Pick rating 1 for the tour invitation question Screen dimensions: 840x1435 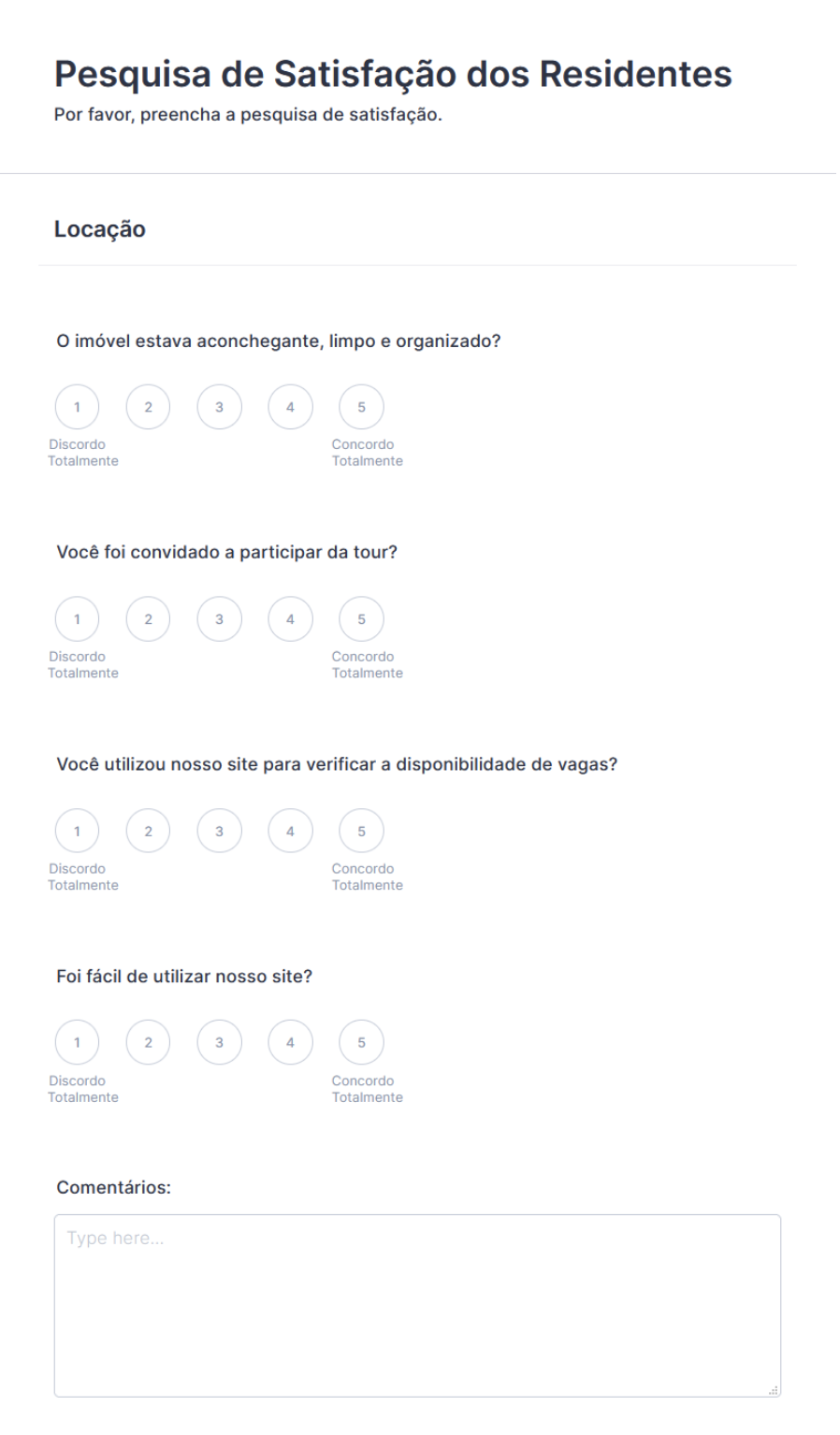click(78, 619)
